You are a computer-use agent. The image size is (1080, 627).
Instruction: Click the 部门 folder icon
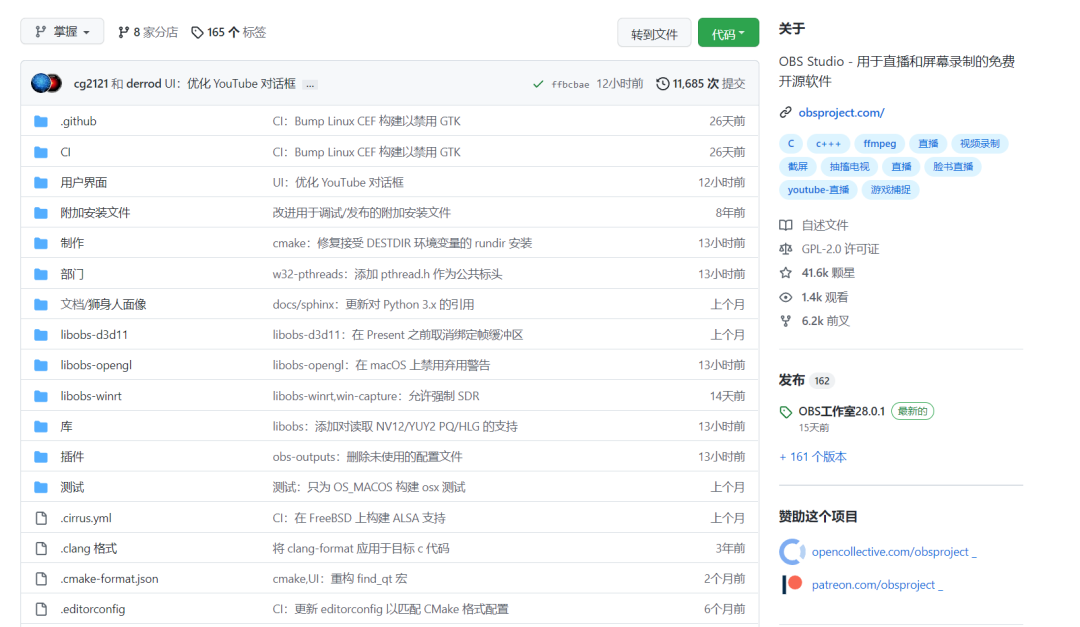tap(41, 274)
